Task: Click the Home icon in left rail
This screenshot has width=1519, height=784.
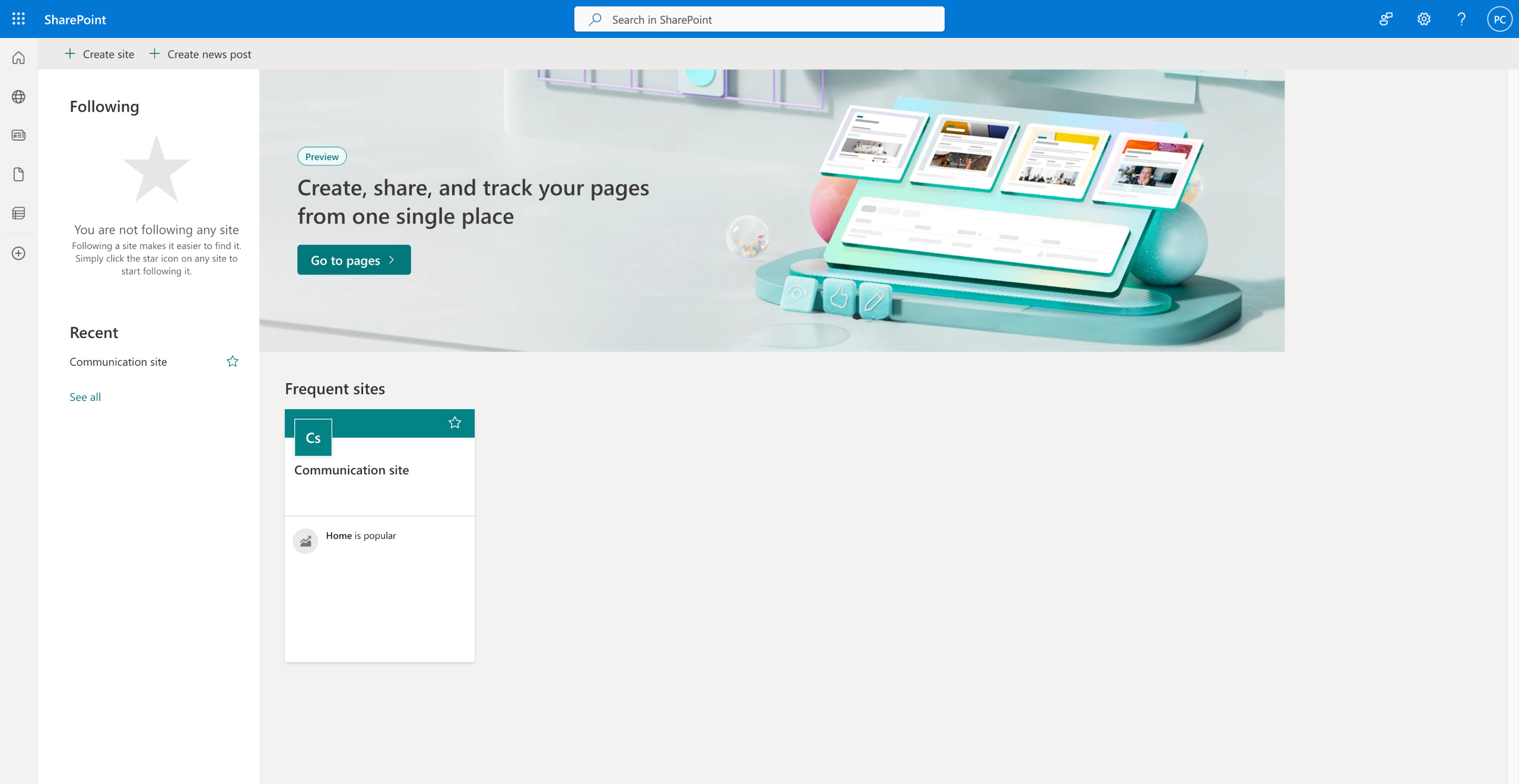Action: 18,58
